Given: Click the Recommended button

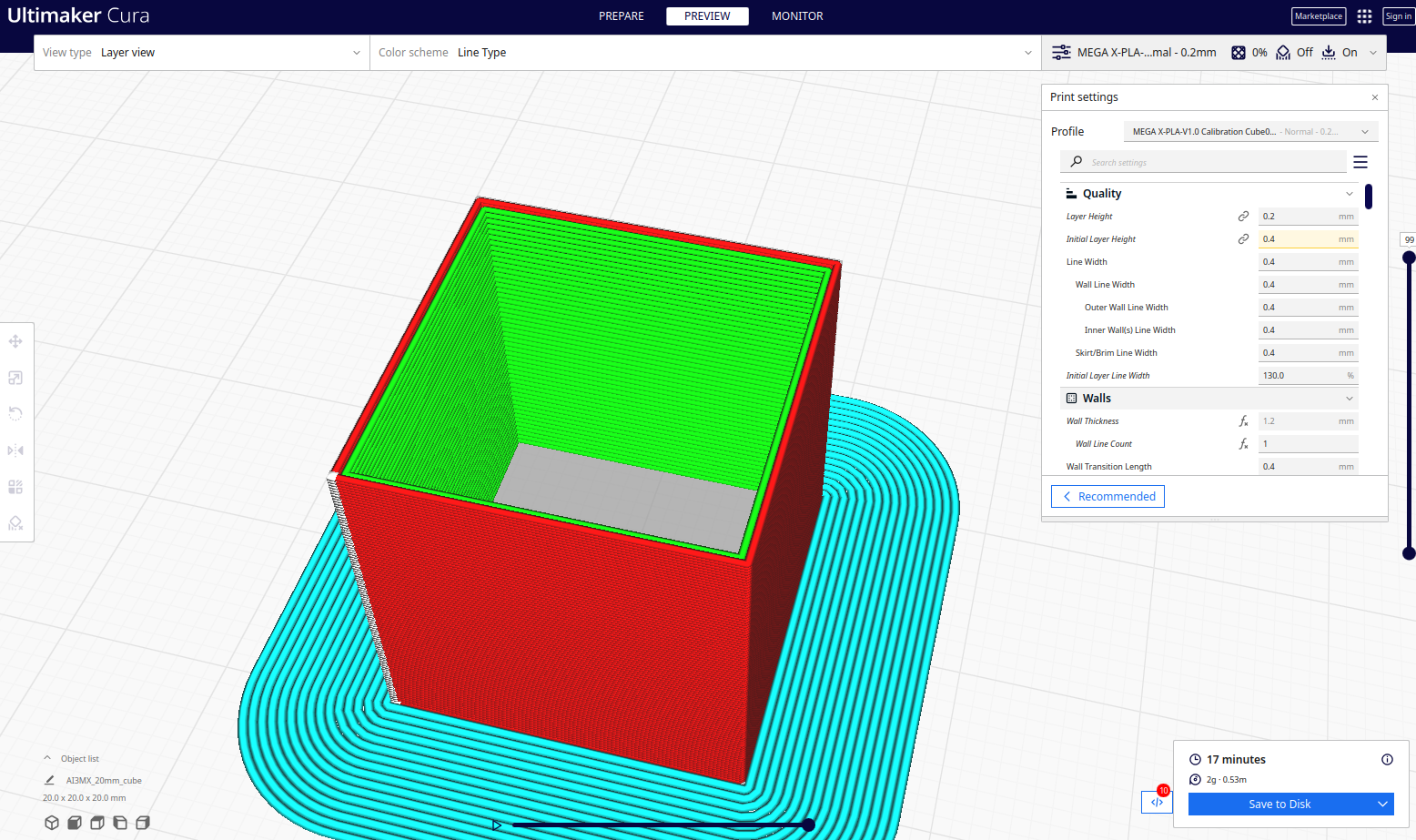Looking at the screenshot, I should pyautogui.click(x=1108, y=496).
